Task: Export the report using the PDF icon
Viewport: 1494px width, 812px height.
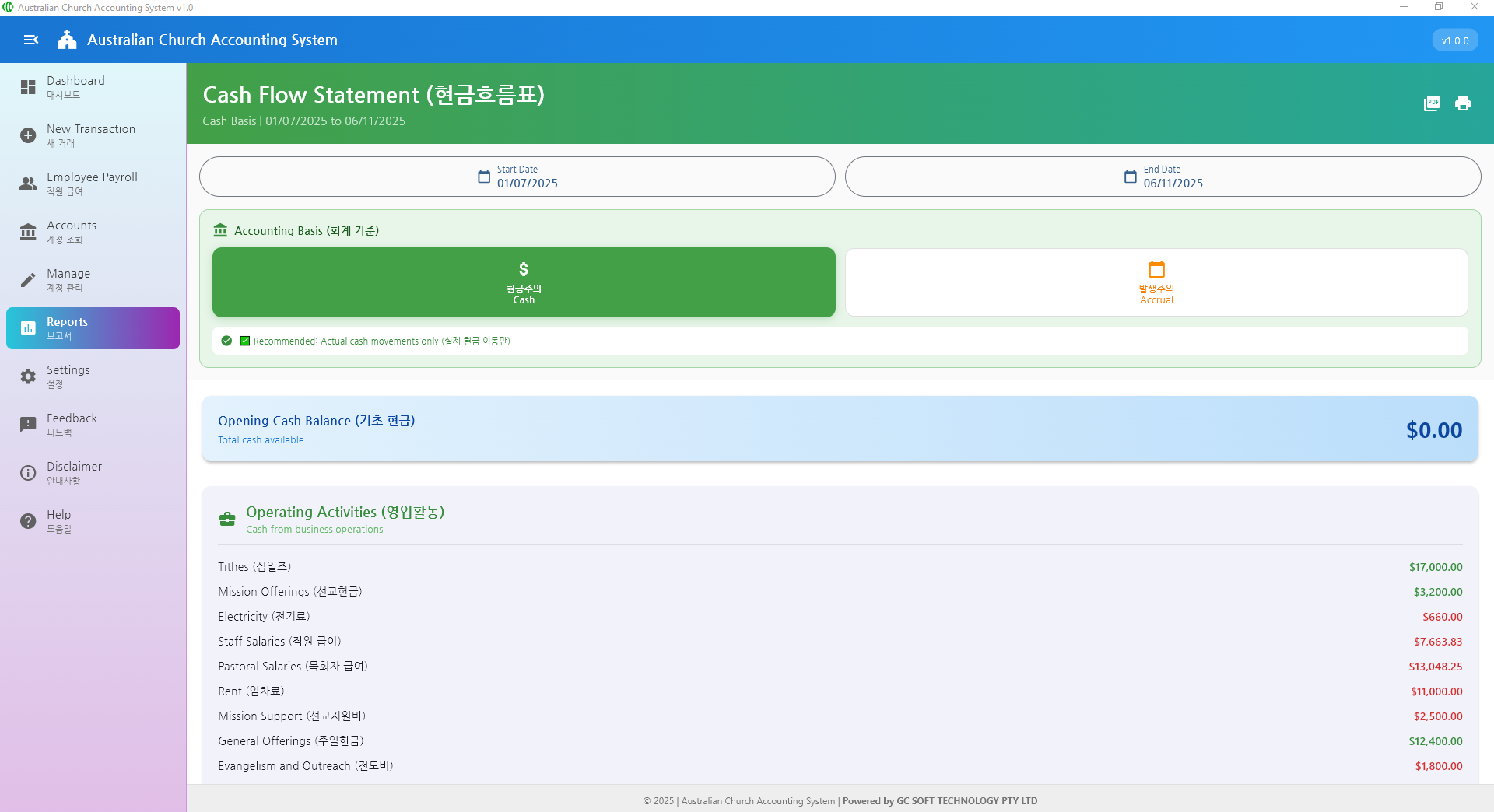Action: click(1432, 103)
